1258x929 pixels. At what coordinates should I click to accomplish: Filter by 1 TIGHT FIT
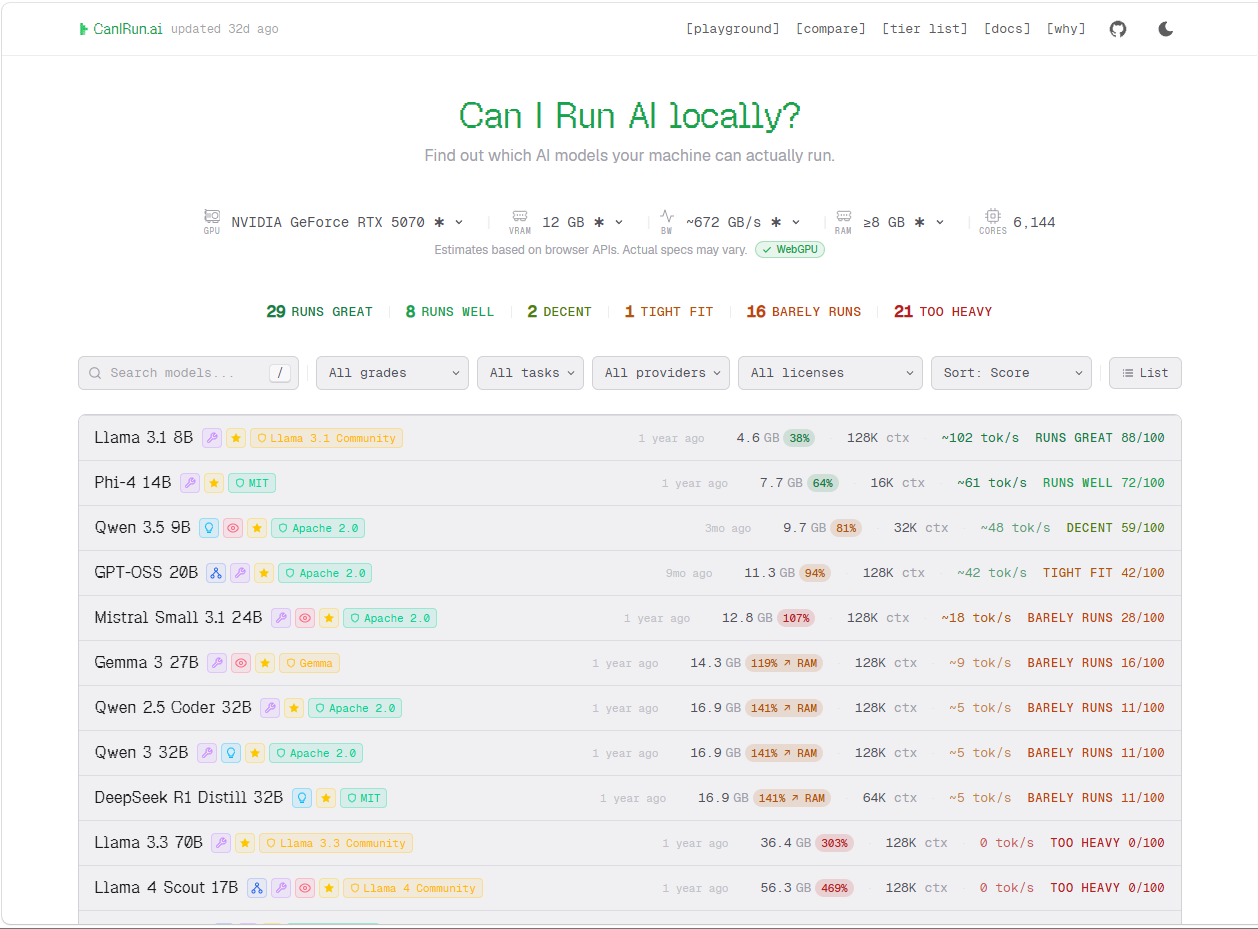coord(669,312)
